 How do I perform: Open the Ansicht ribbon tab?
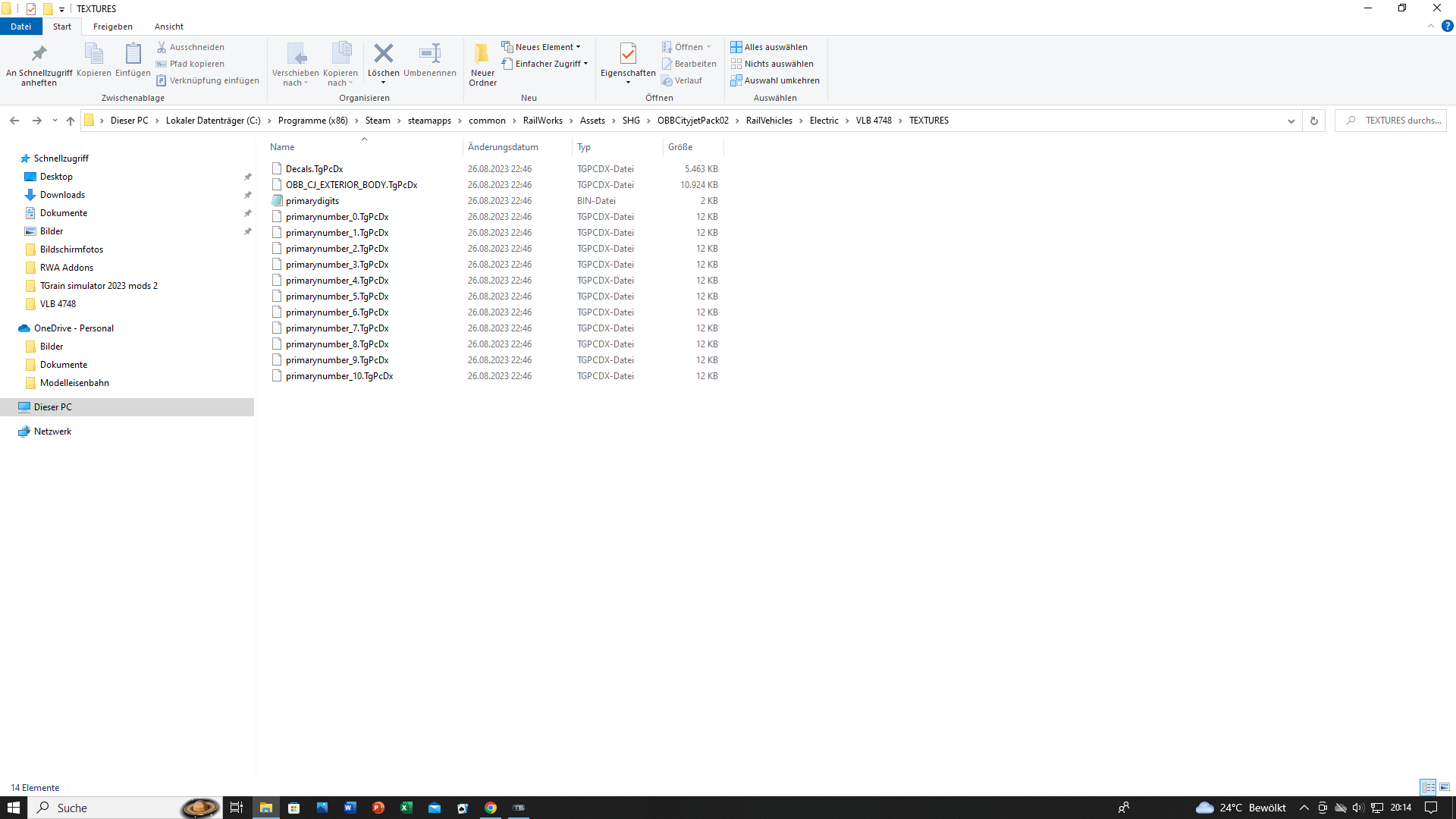pyautogui.click(x=169, y=27)
